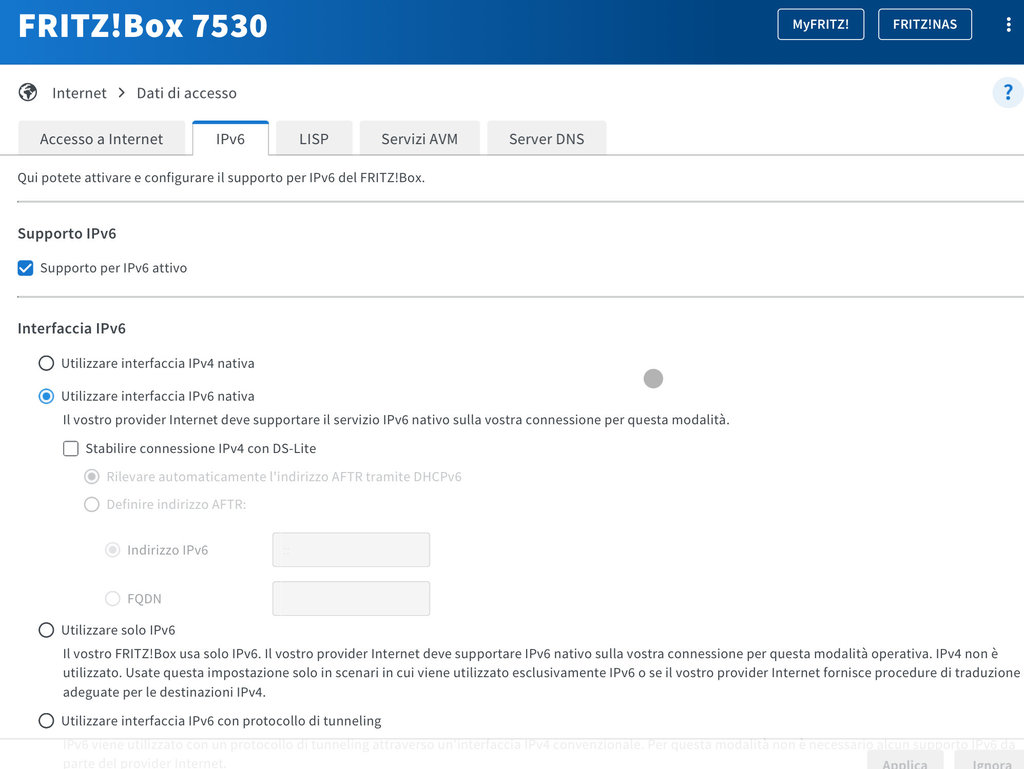Click the breadcrumb chevron after Internet

click(121, 93)
